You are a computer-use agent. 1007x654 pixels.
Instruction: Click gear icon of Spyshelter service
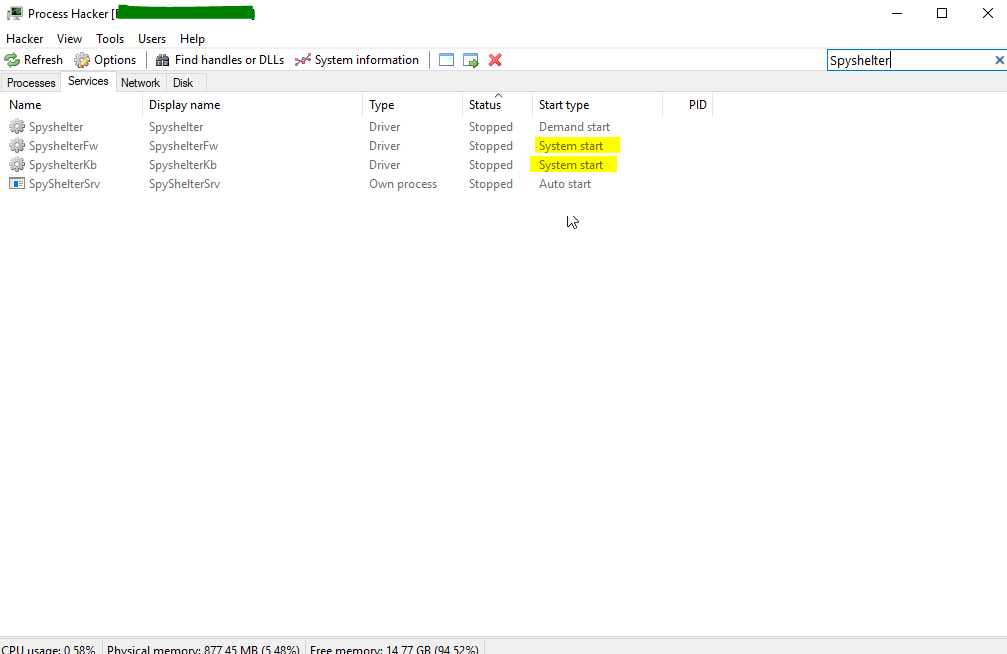coord(17,127)
